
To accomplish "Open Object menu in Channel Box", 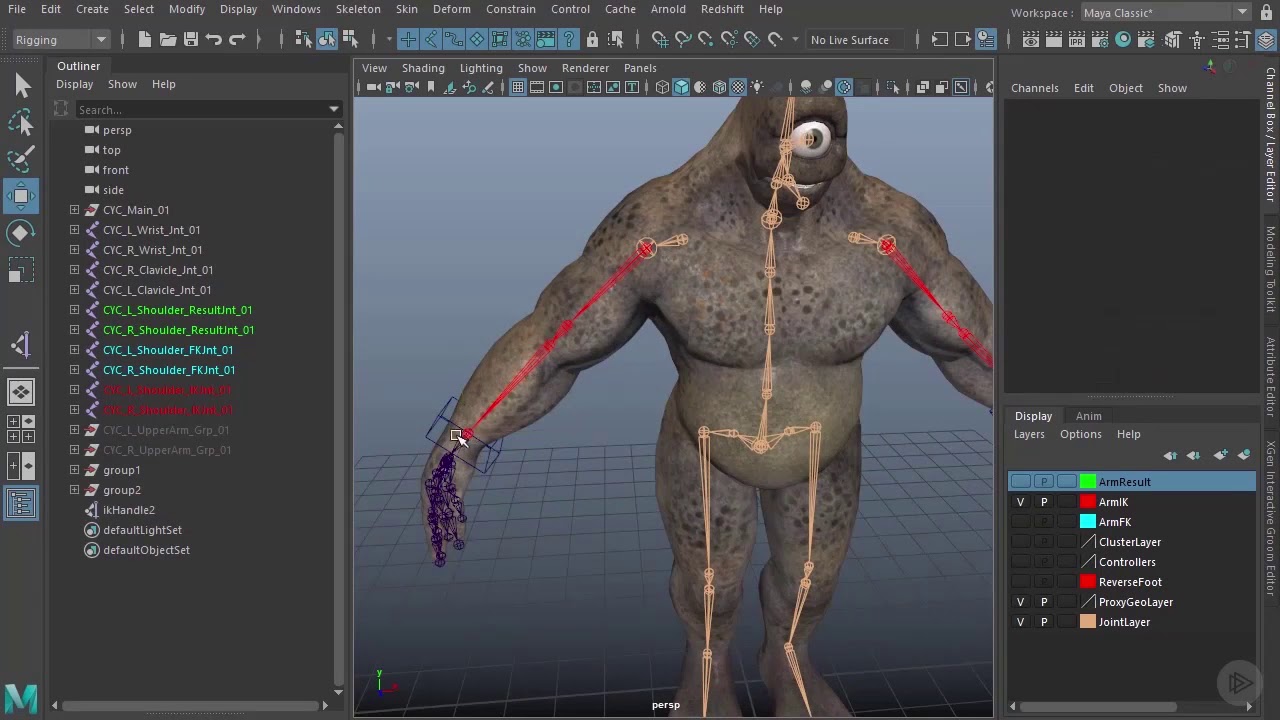I will [x=1125, y=88].
